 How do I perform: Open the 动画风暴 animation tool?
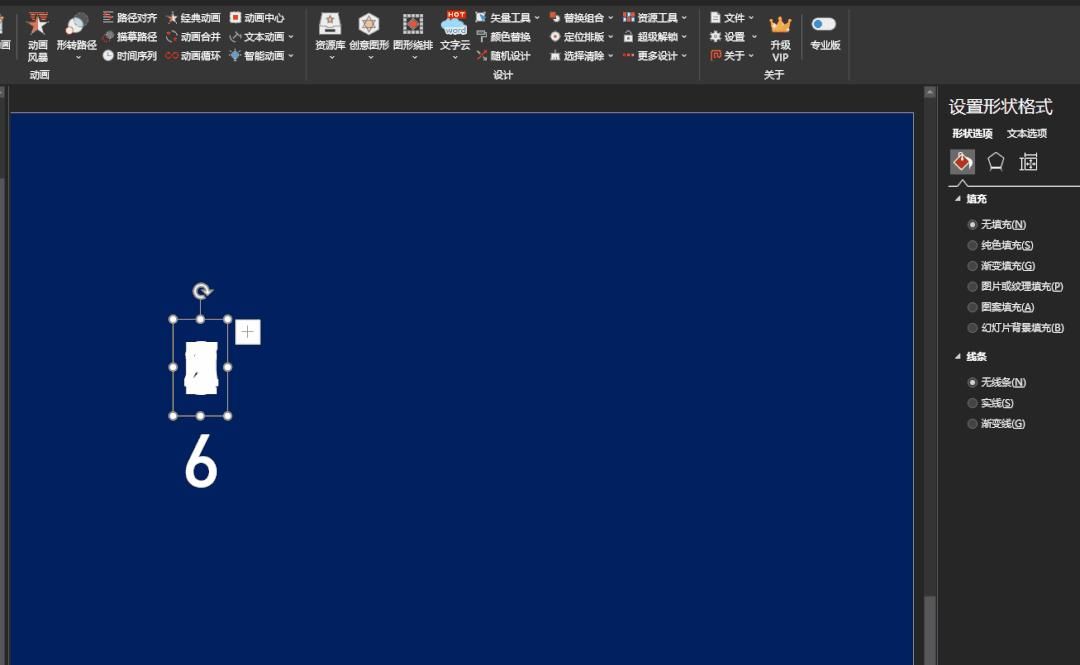37,37
